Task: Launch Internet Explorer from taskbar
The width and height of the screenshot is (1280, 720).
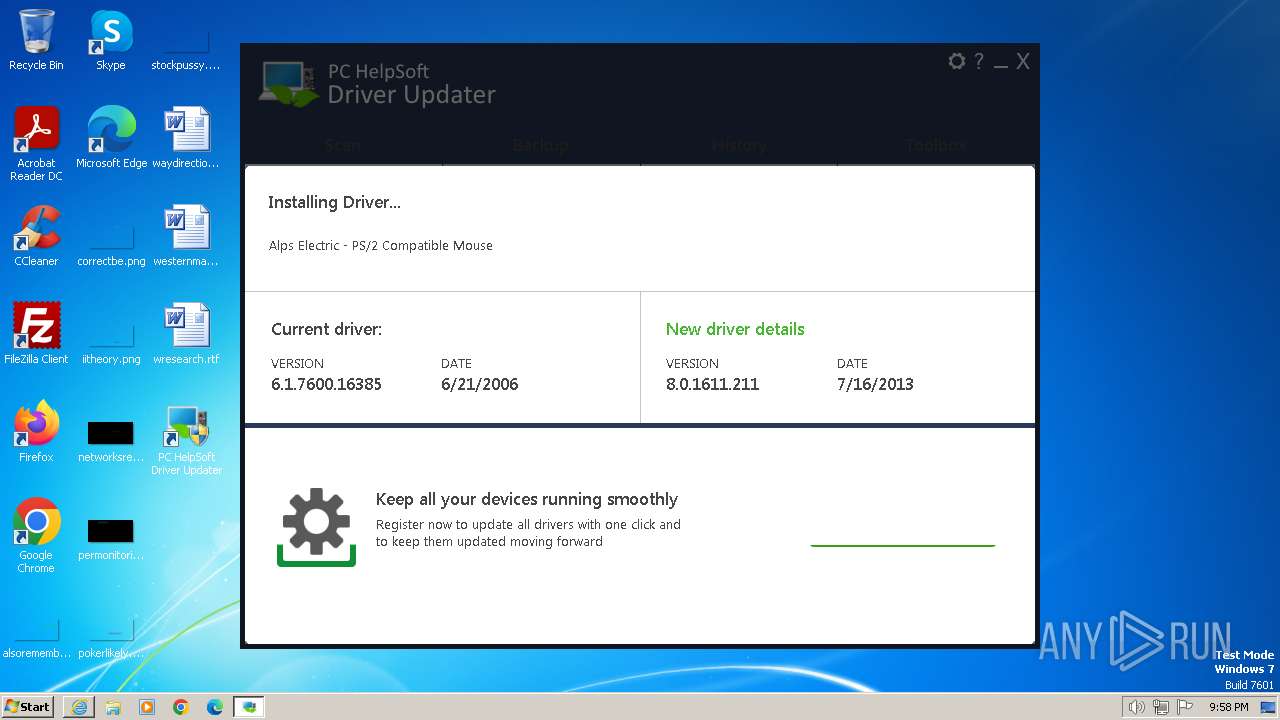Action: pyautogui.click(x=79, y=707)
